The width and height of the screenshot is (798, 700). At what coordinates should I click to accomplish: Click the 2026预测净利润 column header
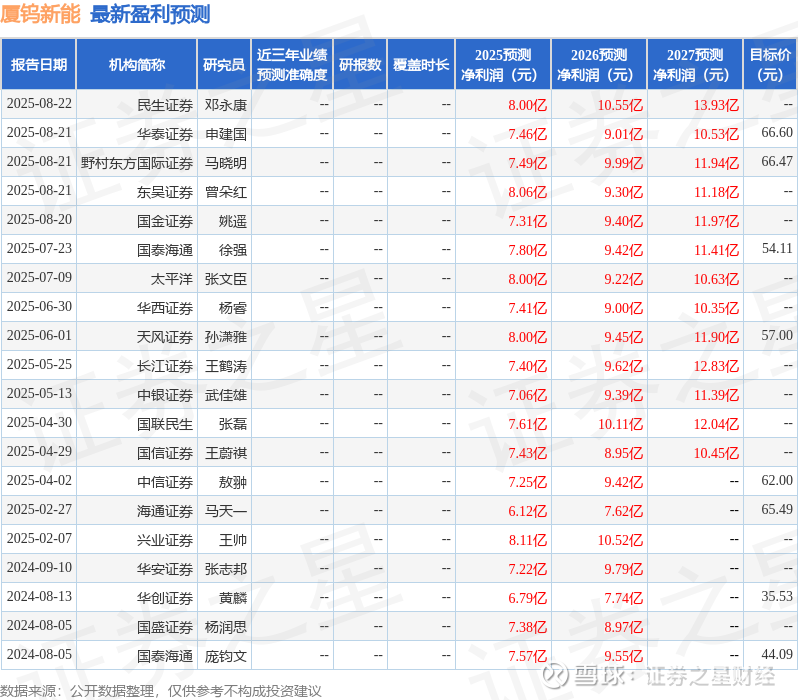[x=599, y=65]
